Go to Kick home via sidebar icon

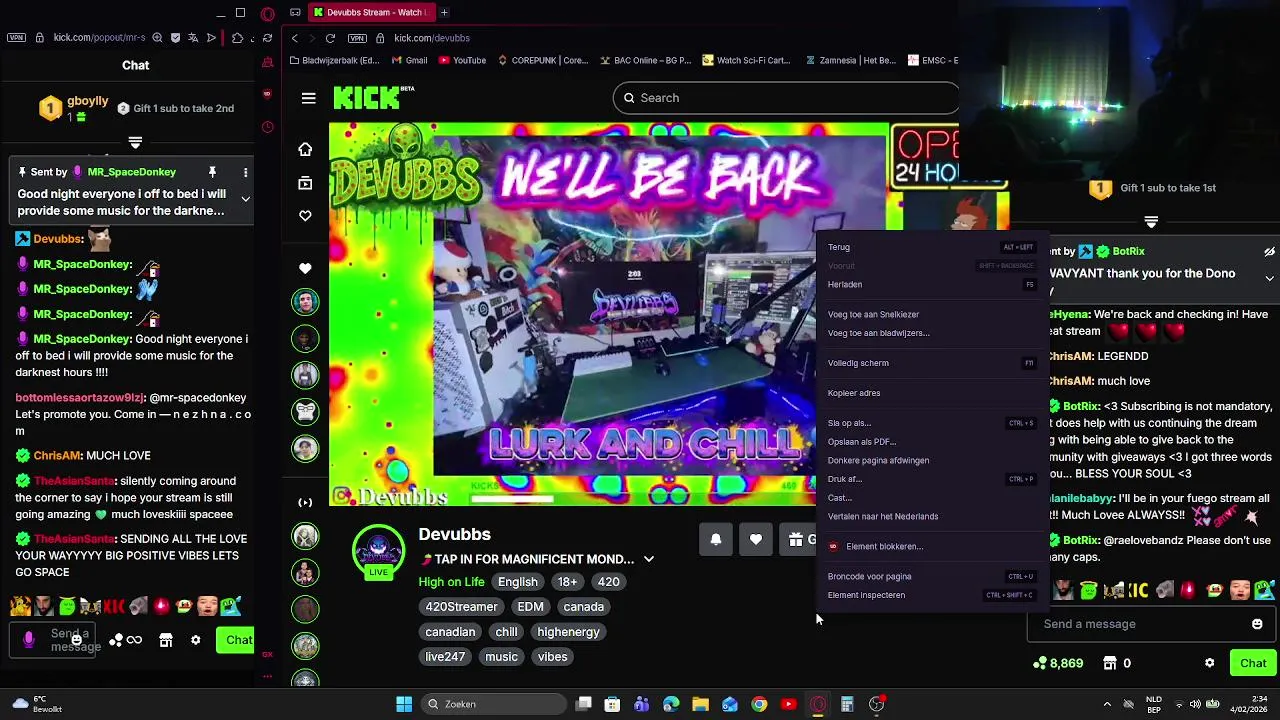click(305, 149)
